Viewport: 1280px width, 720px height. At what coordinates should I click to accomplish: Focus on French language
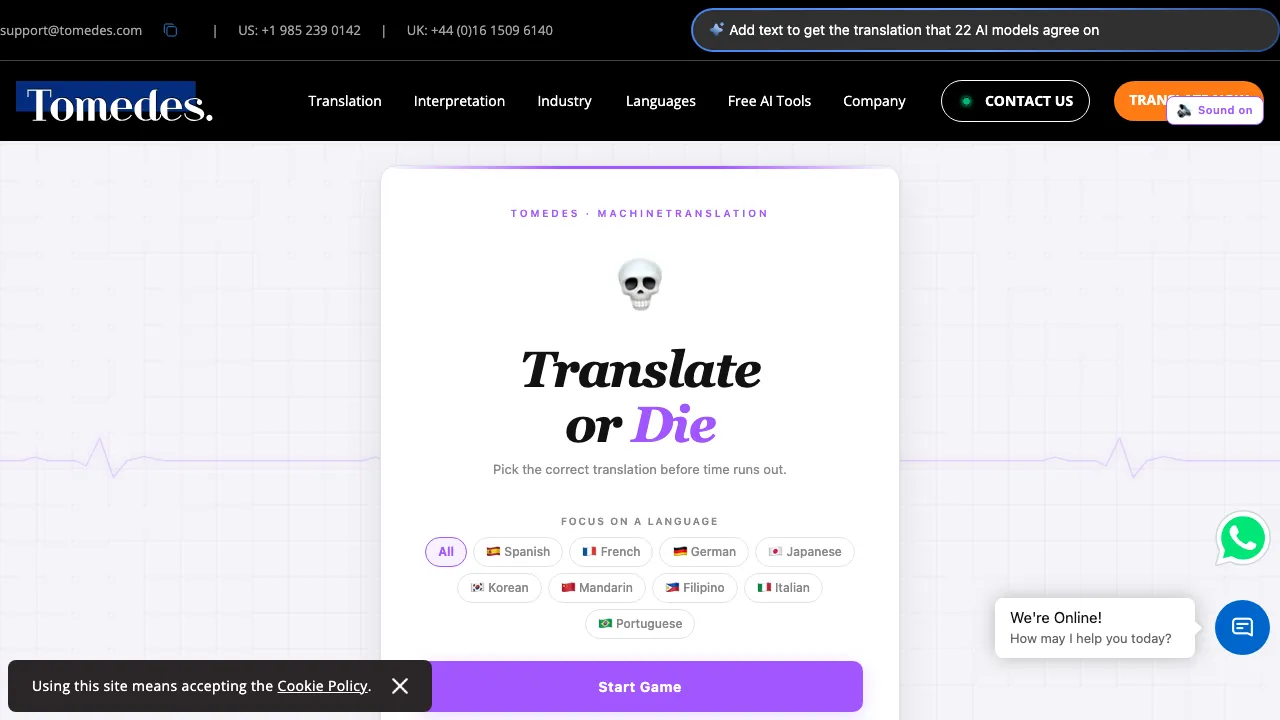click(x=611, y=552)
